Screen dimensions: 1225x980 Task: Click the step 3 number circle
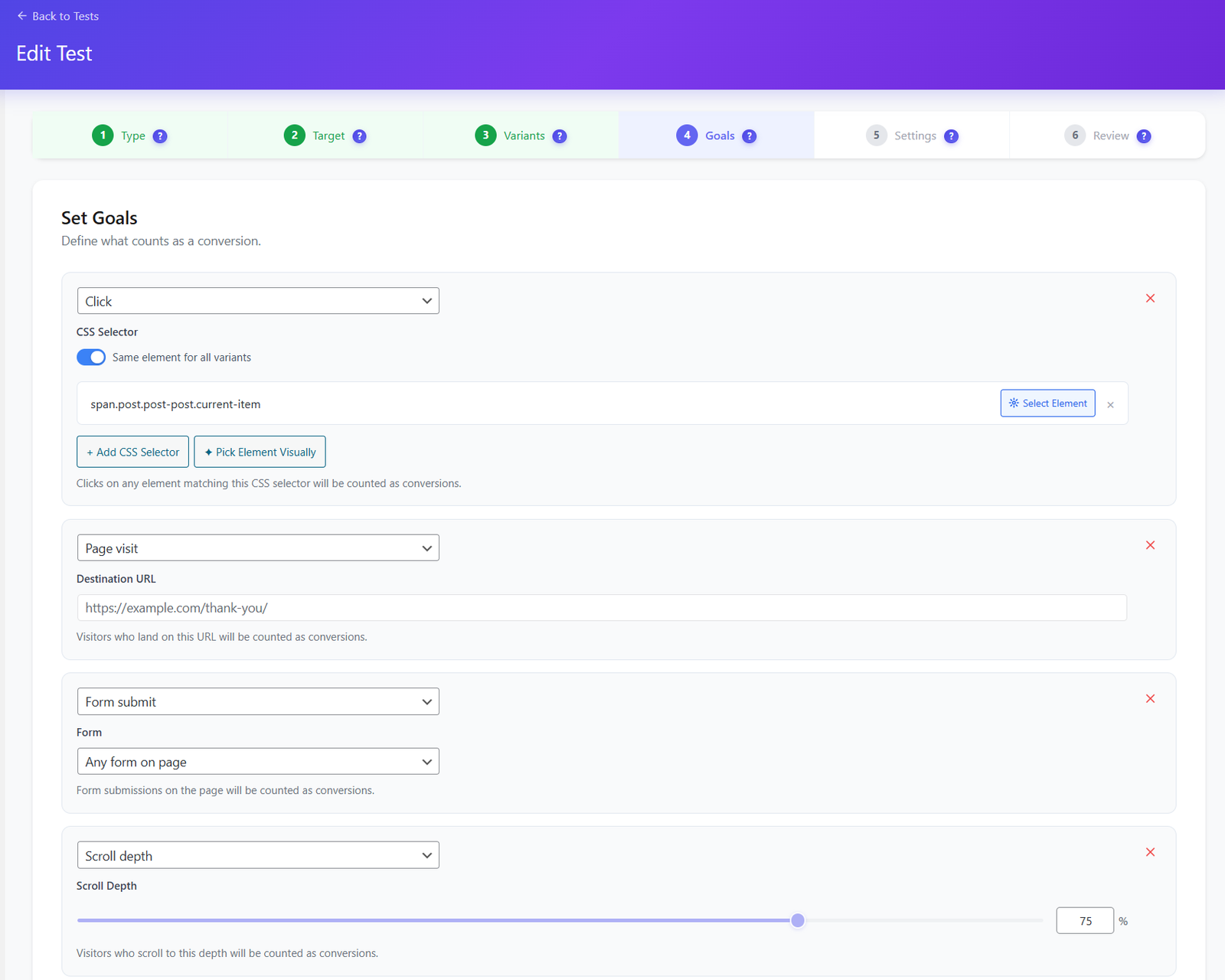point(485,136)
